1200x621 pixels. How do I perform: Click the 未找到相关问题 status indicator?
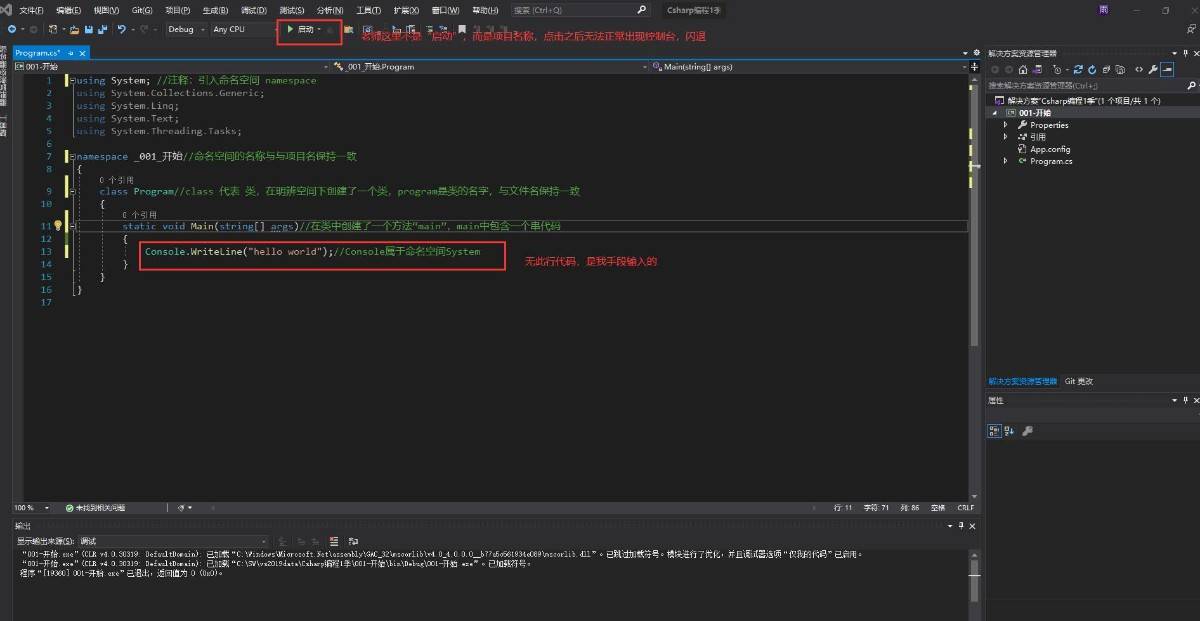(x=95, y=508)
